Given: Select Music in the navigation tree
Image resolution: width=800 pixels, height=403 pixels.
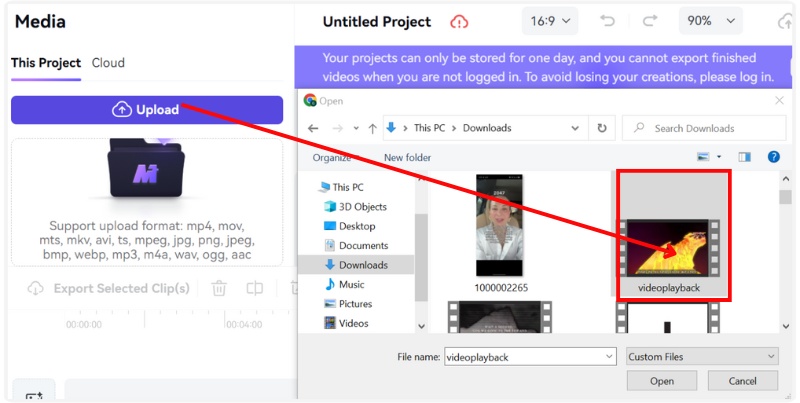Looking at the screenshot, I should tap(351, 284).
